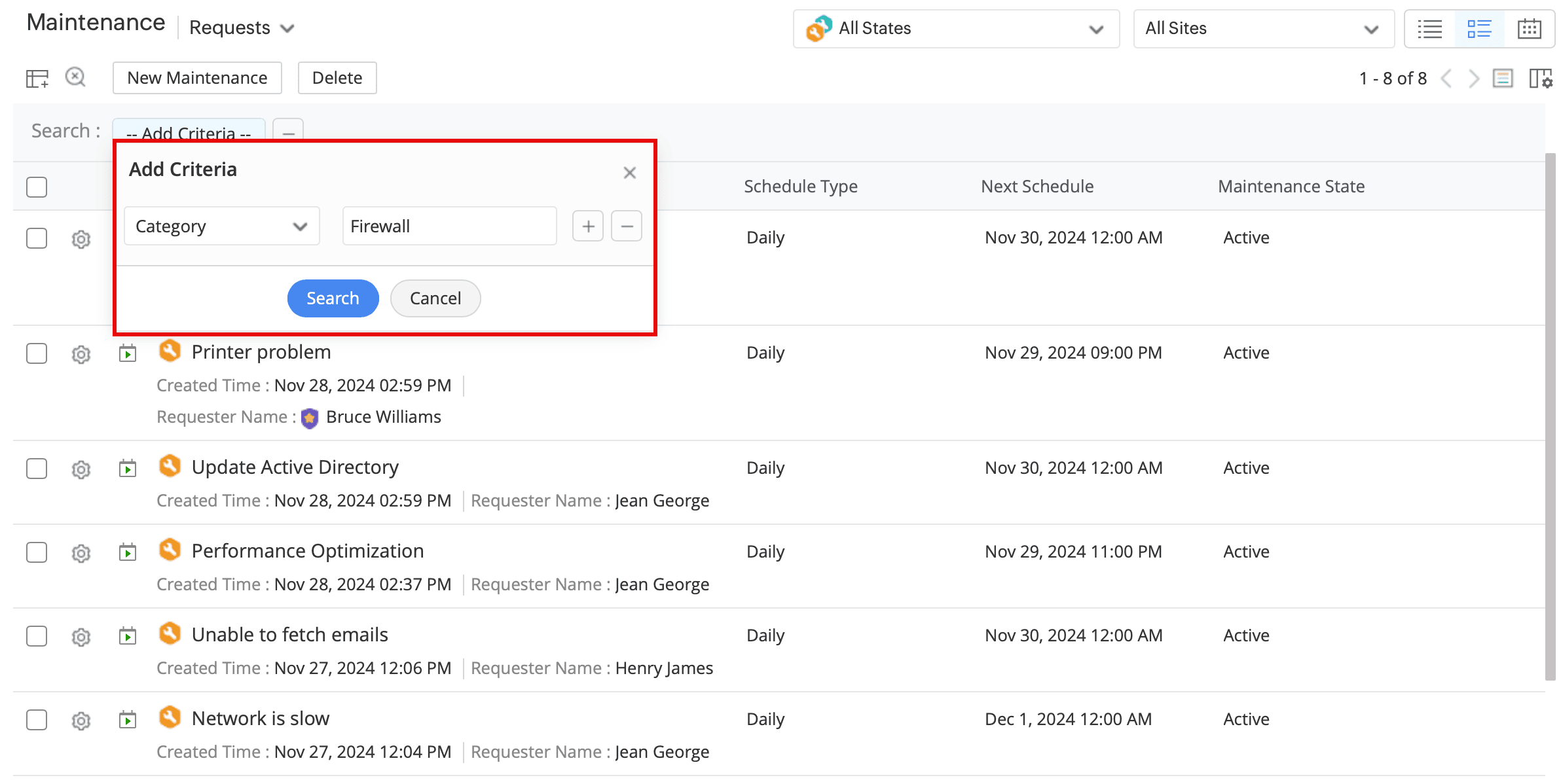Tick the select-all header checkbox
1561x784 pixels.
tap(37, 187)
